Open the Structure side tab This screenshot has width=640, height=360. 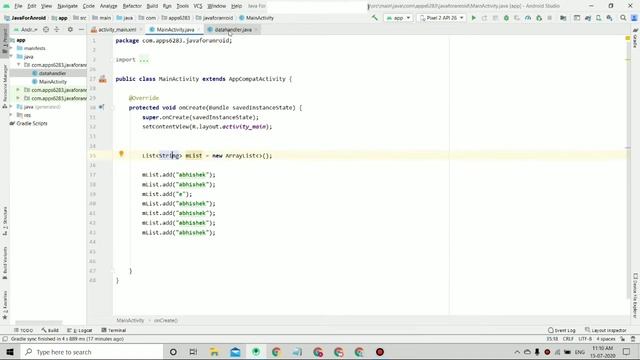(5, 221)
